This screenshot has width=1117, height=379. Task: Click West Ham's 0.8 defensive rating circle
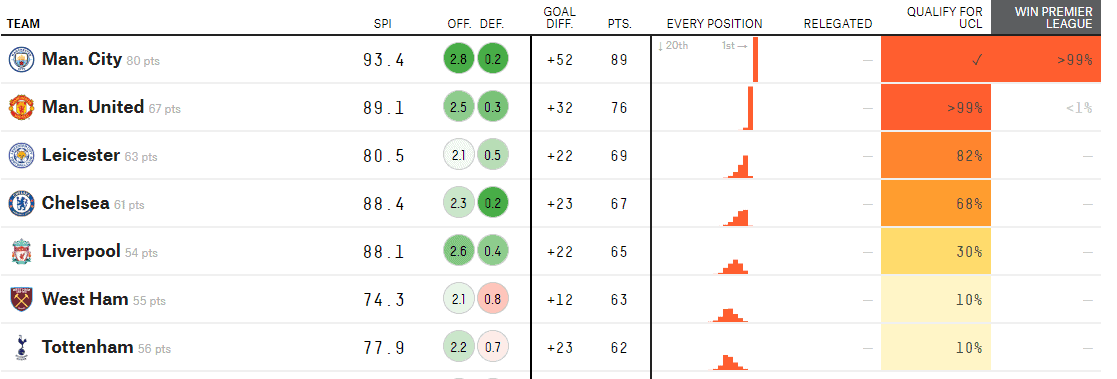[x=492, y=300]
